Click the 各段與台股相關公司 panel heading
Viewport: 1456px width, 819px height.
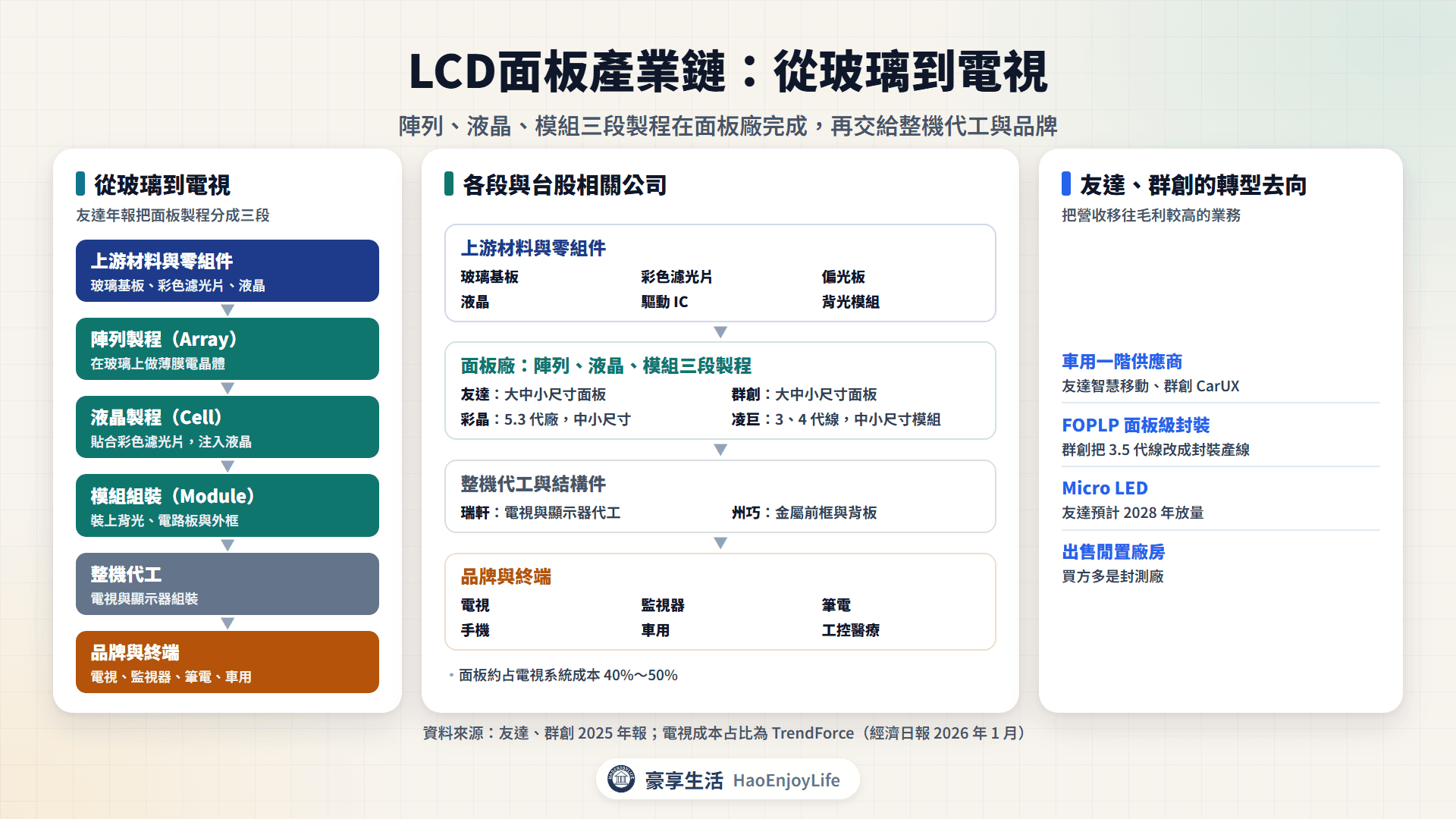click(564, 185)
